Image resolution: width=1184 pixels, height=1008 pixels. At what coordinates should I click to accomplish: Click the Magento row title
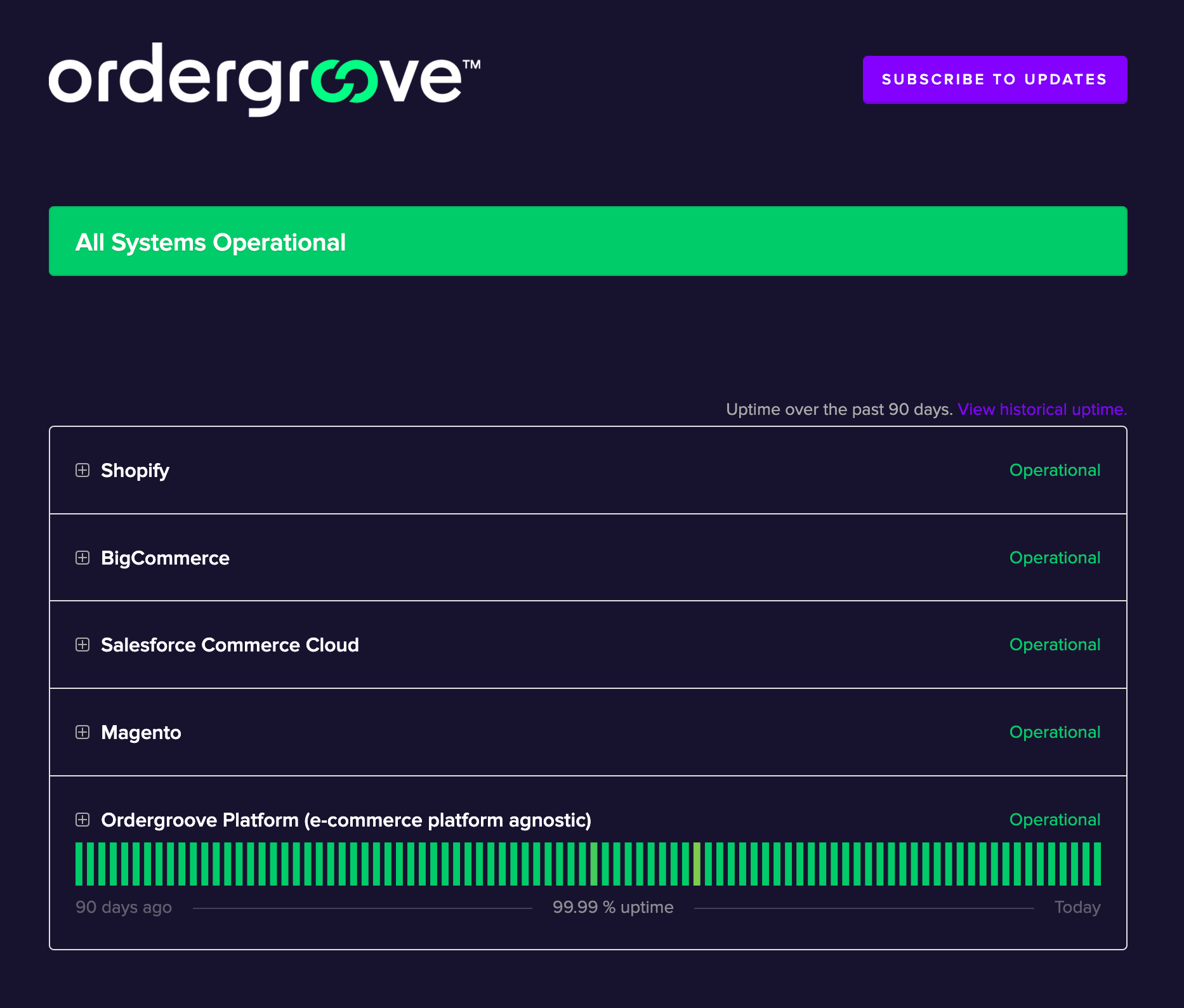point(141,733)
